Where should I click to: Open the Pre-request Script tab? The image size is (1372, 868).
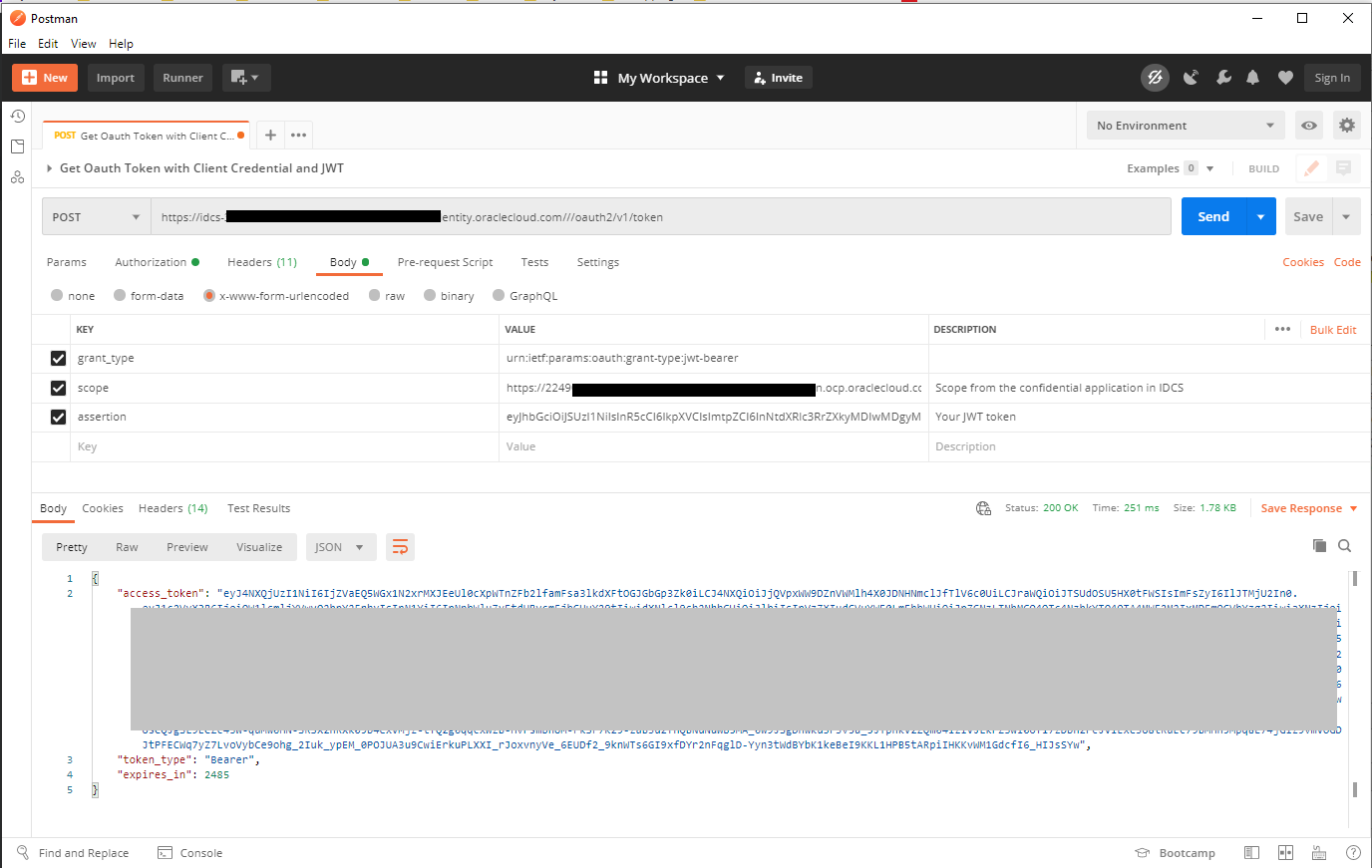point(445,262)
